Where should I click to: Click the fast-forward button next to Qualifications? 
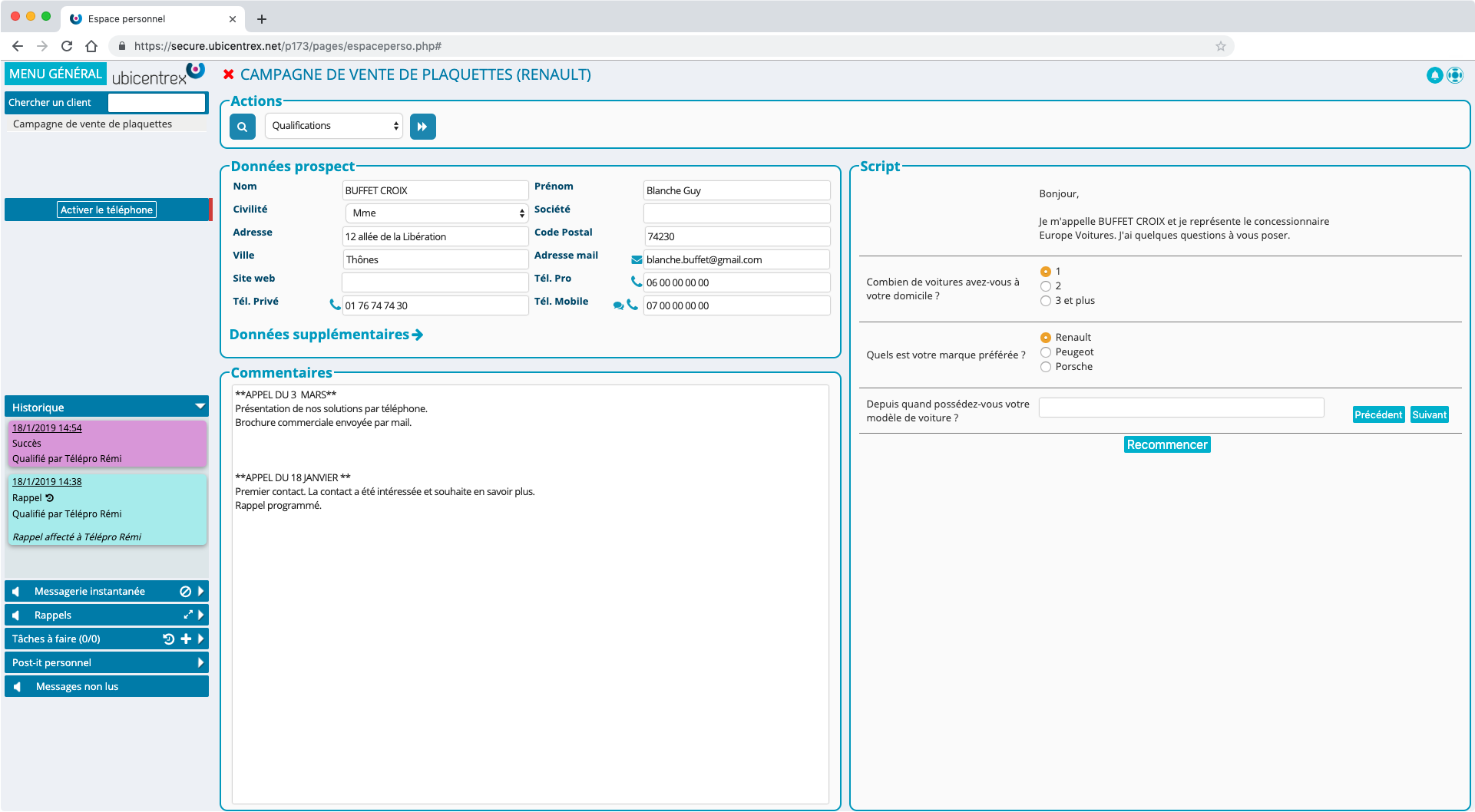tap(422, 127)
